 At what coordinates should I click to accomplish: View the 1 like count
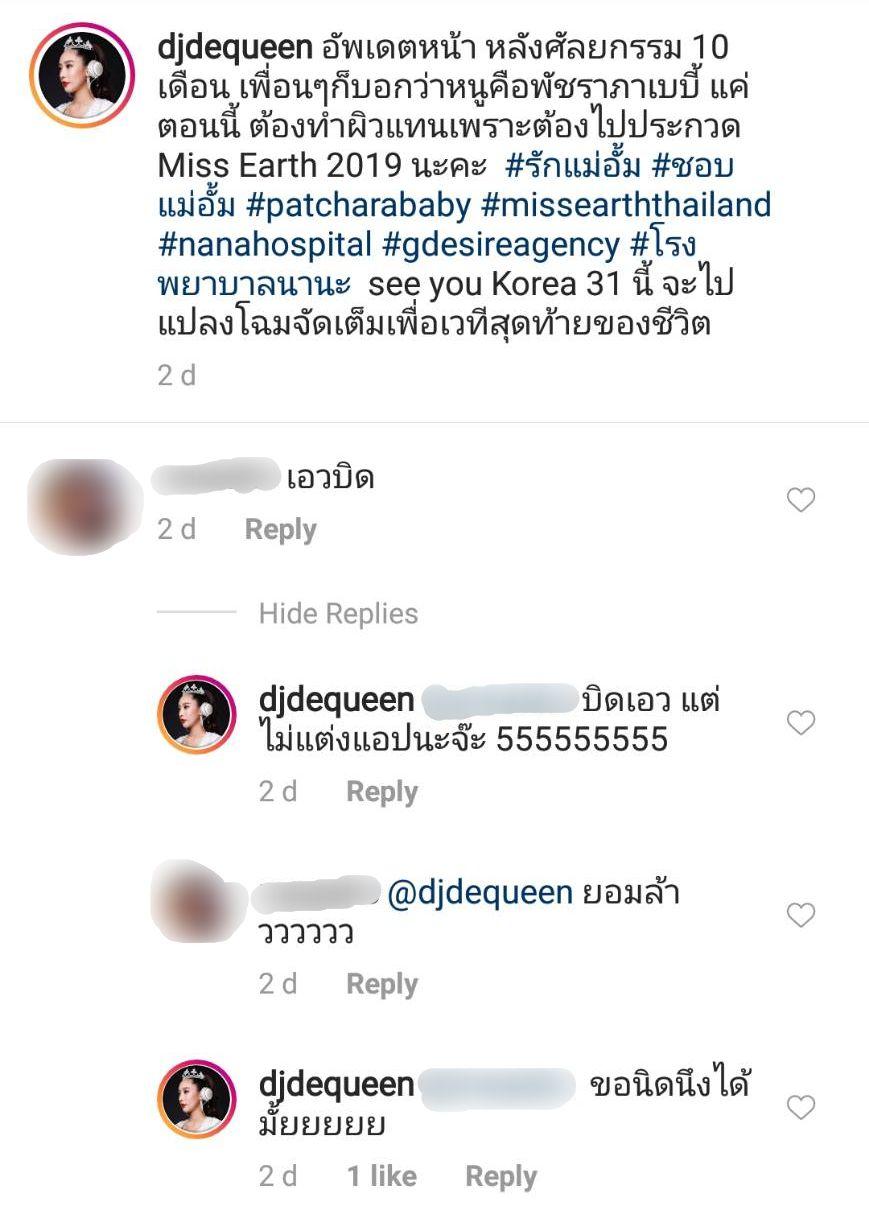coord(382,1176)
